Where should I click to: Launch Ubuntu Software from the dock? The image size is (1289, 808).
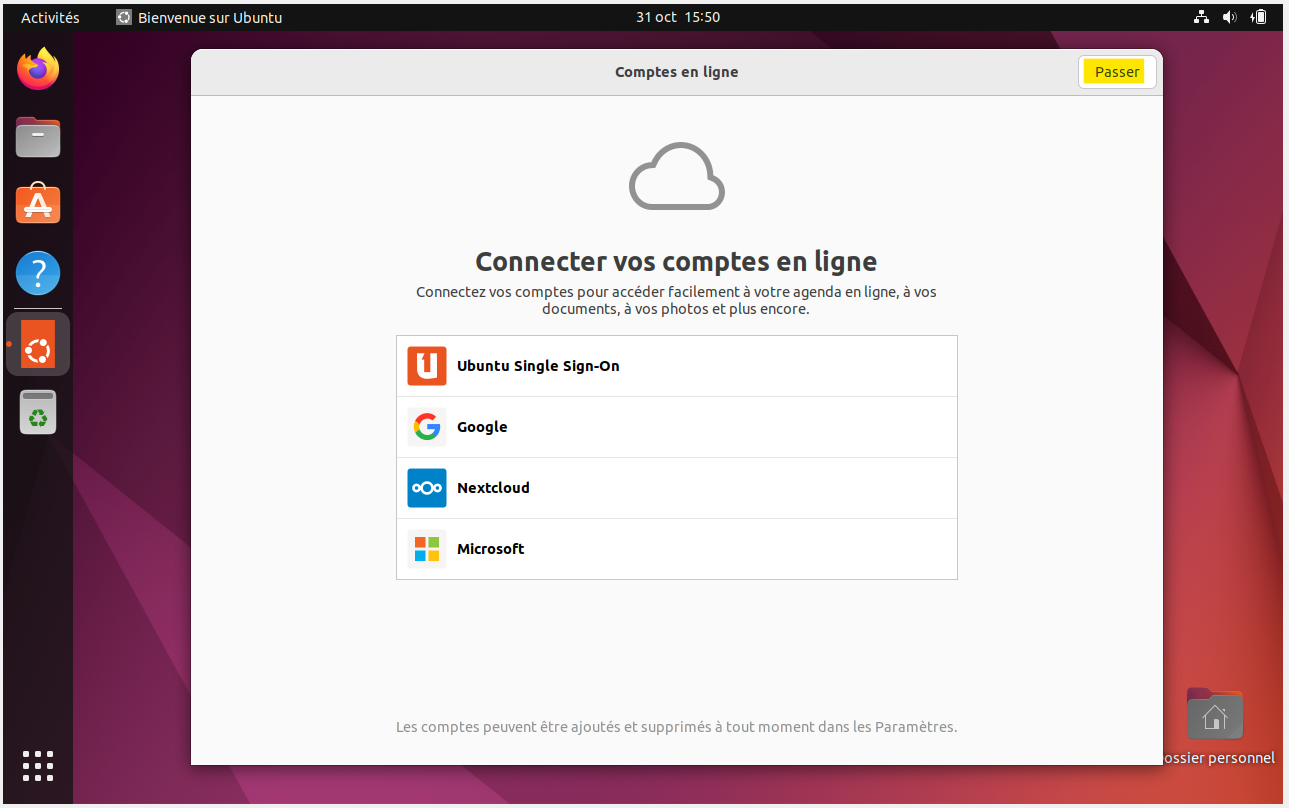pyautogui.click(x=38, y=205)
